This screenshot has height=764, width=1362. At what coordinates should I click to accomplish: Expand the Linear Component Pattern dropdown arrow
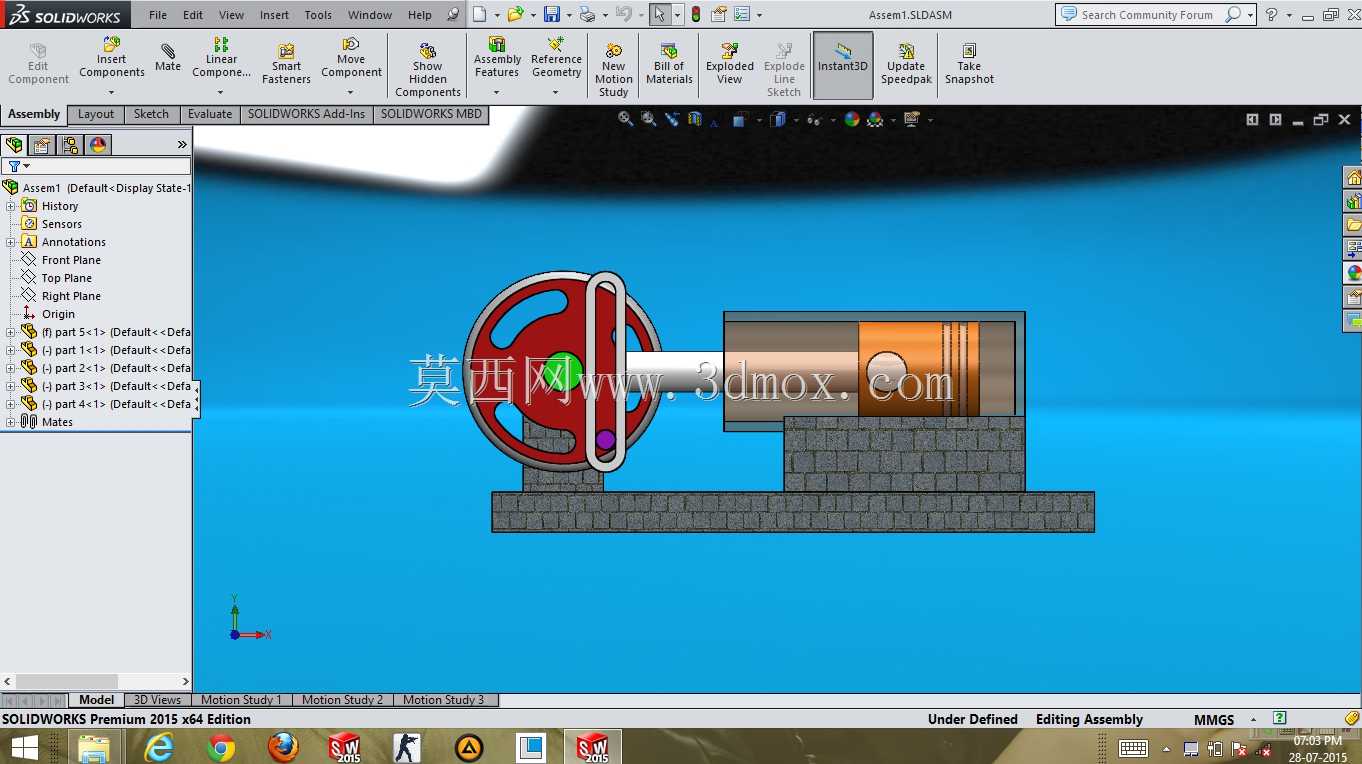point(221,92)
